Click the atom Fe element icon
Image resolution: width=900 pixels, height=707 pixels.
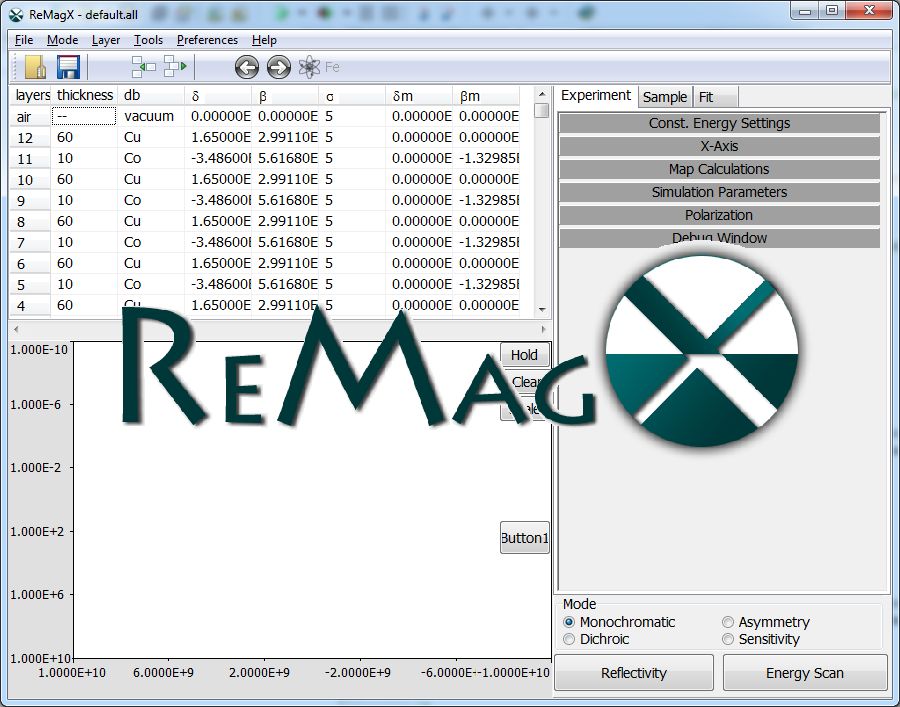click(x=310, y=67)
